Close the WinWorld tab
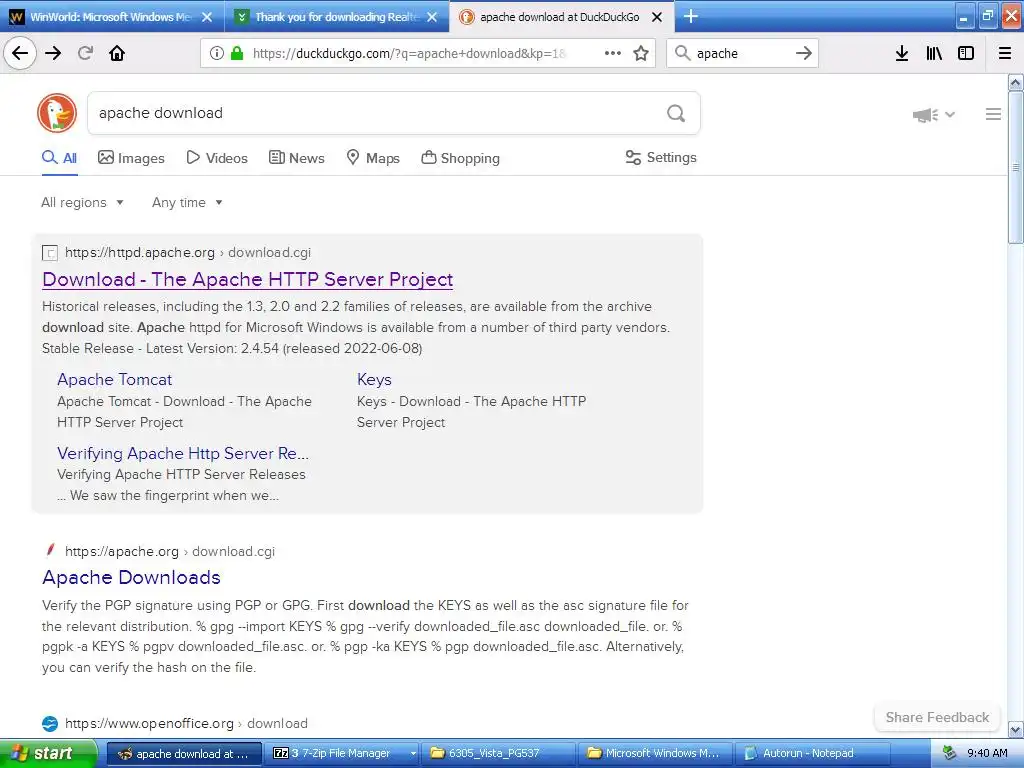The width and height of the screenshot is (1024, 768). tap(207, 17)
